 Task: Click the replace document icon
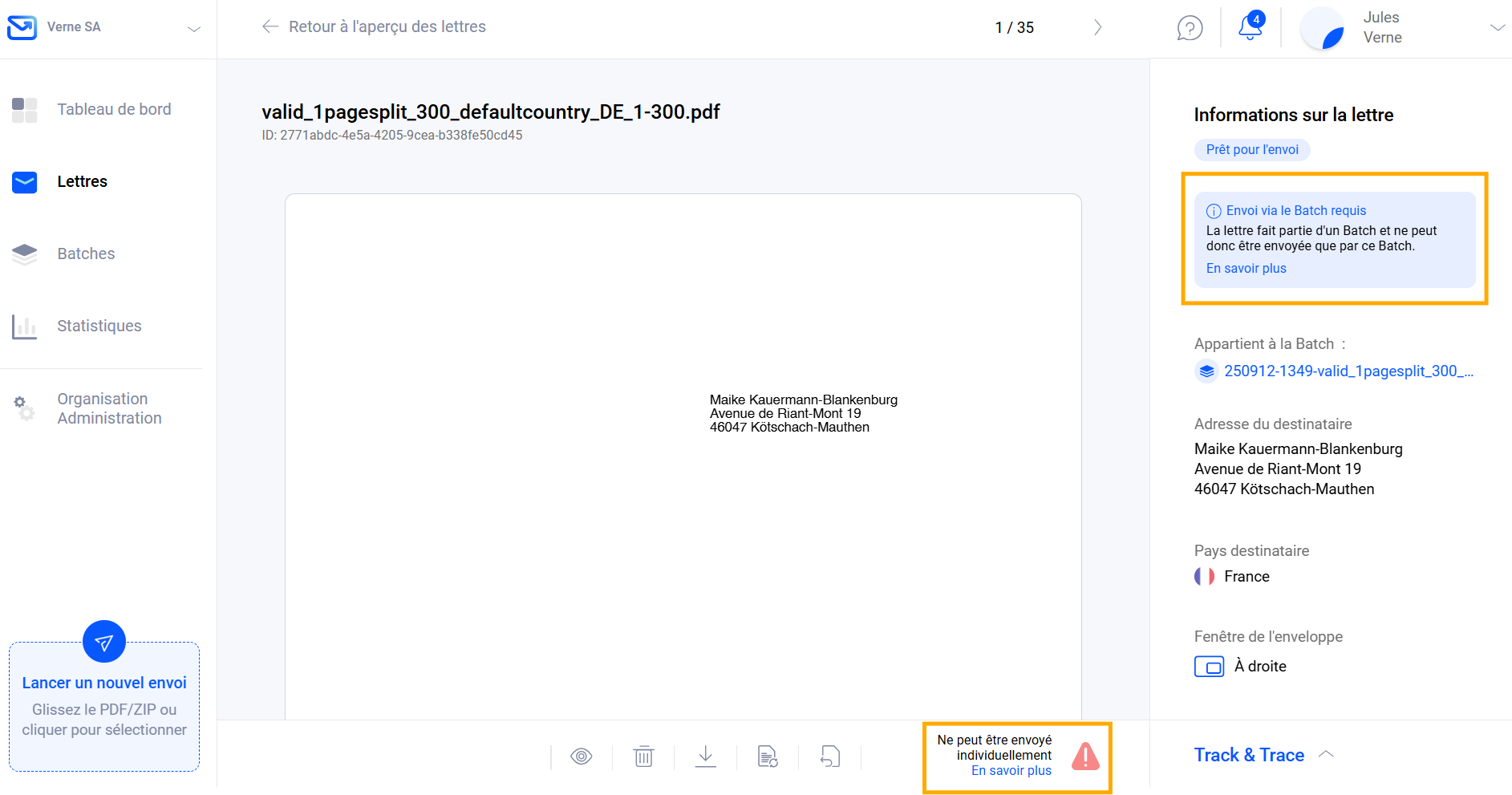pyautogui.click(x=768, y=756)
